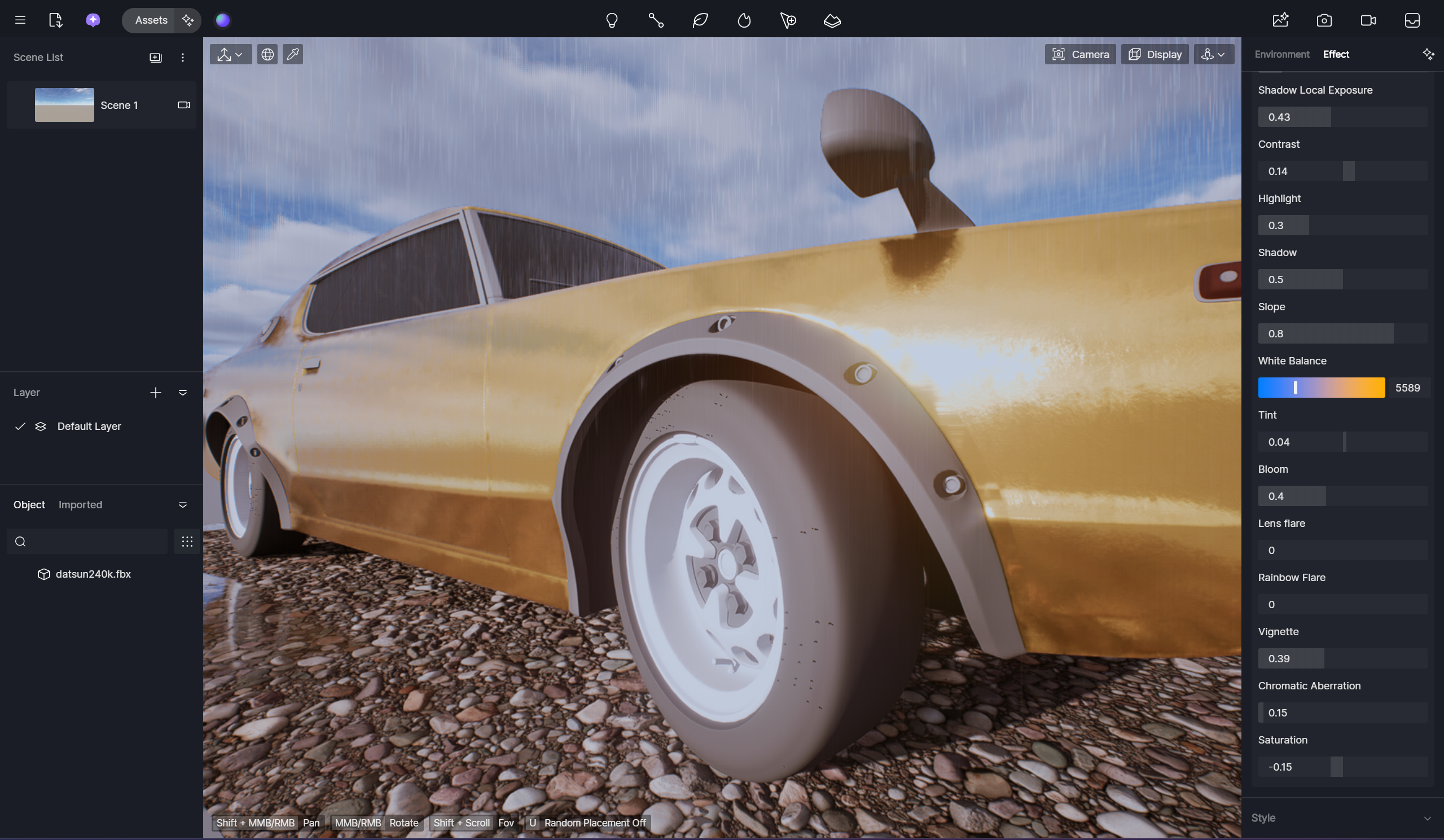Switch to the Imported objects tab
The image size is (1444, 840).
80,505
